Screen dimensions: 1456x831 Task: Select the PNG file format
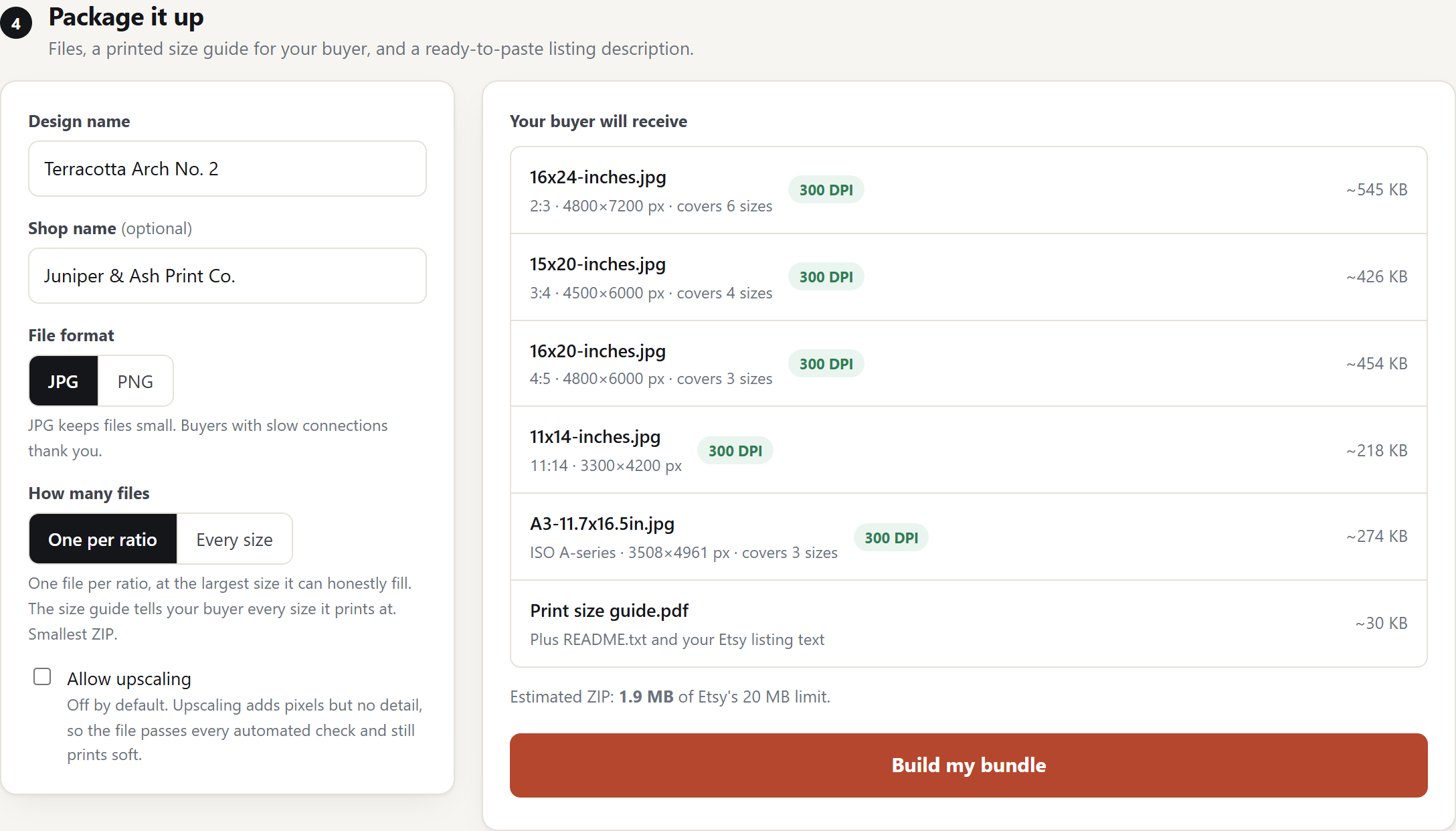pyautogui.click(x=135, y=381)
